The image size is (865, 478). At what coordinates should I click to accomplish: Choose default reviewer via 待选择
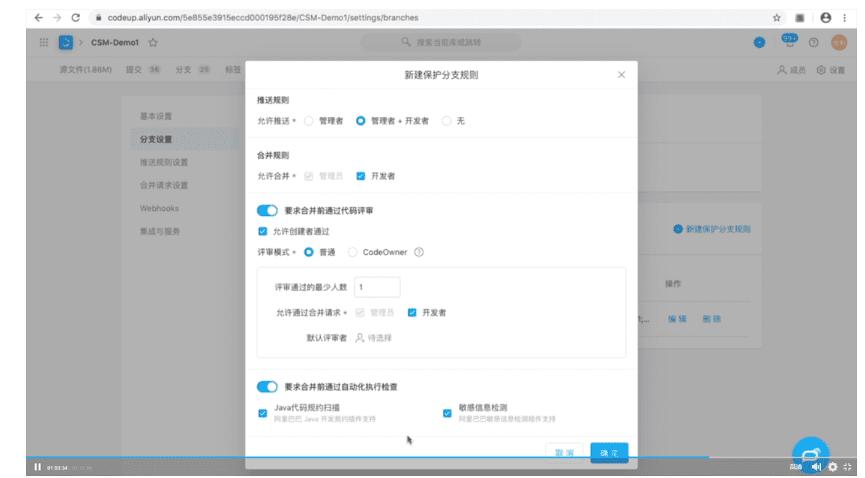[373, 338]
